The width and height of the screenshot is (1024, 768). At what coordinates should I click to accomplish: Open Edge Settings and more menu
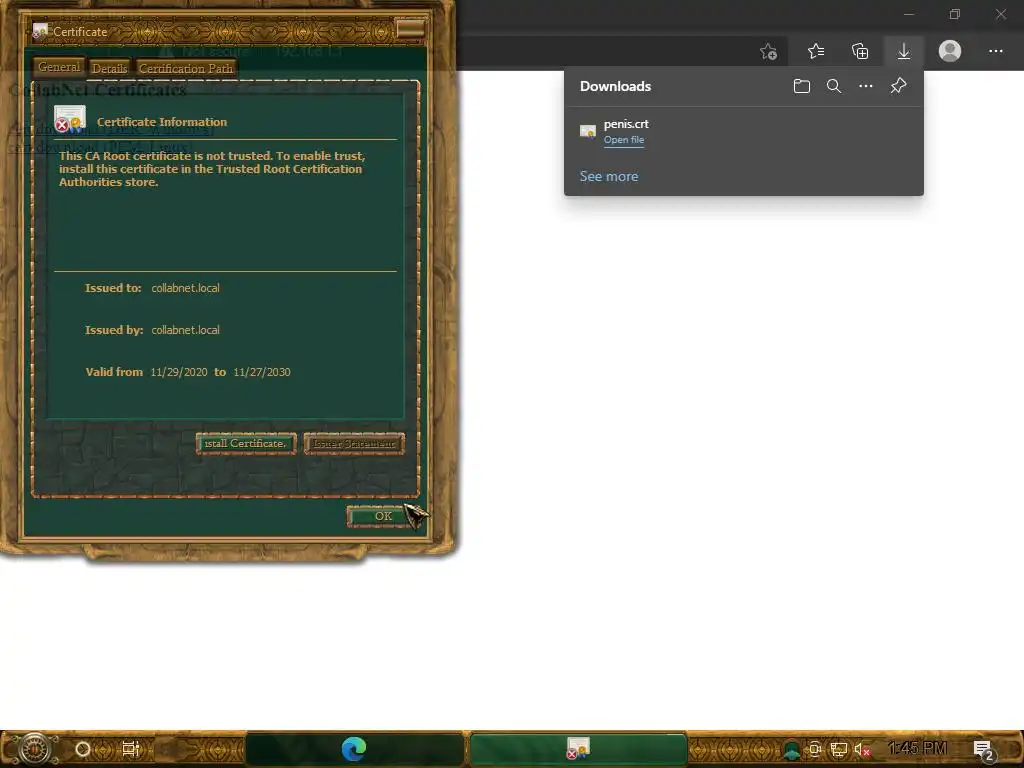[995, 51]
